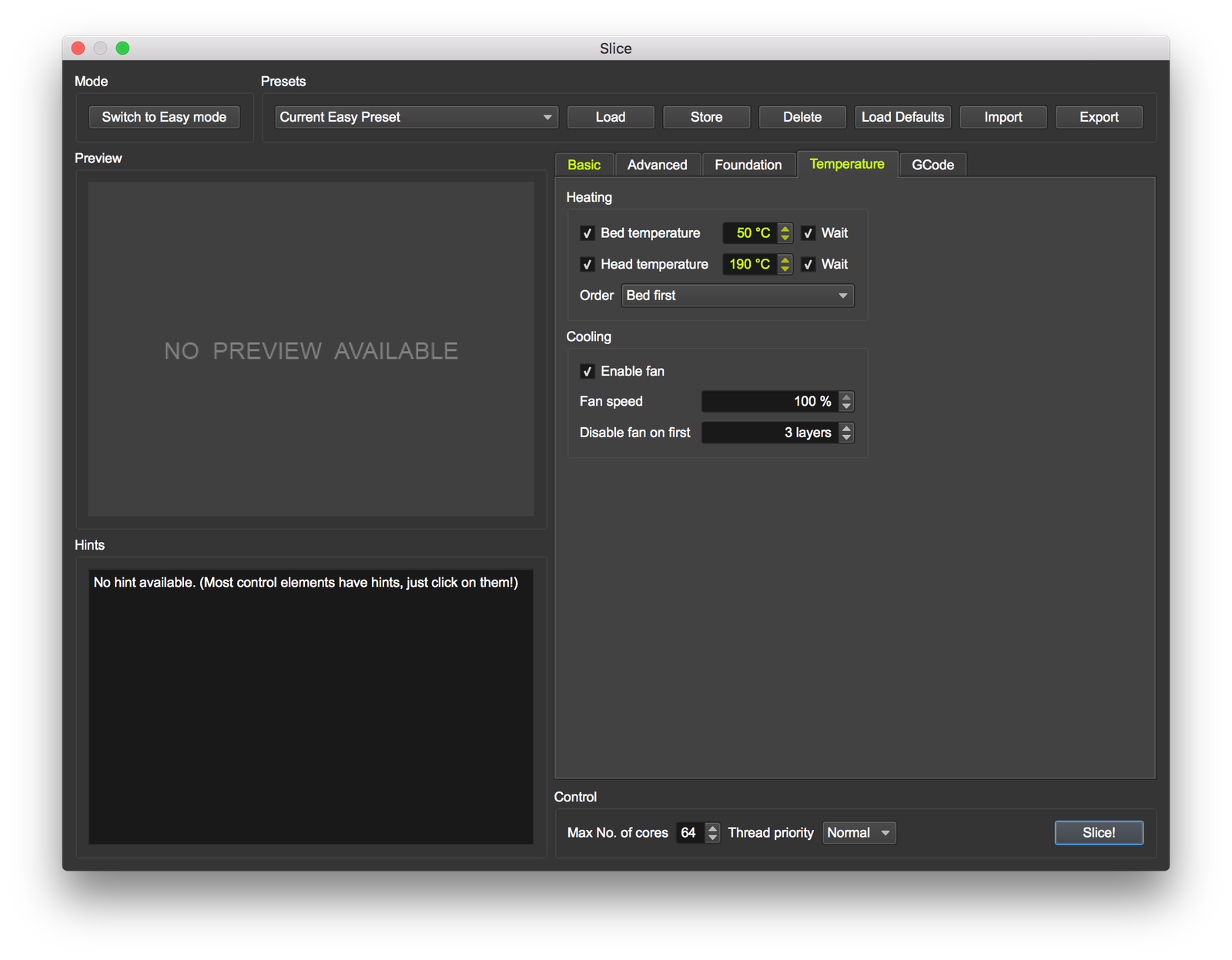Open the heating Order dropdown
This screenshot has height=960, width=1232.
point(738,296)
